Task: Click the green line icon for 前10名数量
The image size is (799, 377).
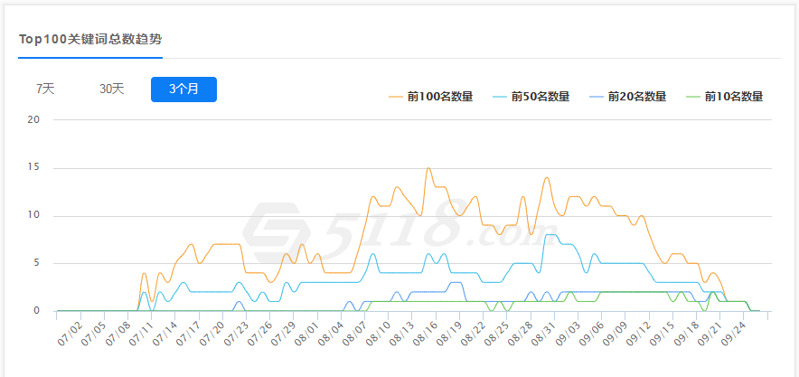Action: (x=693, y=96)
